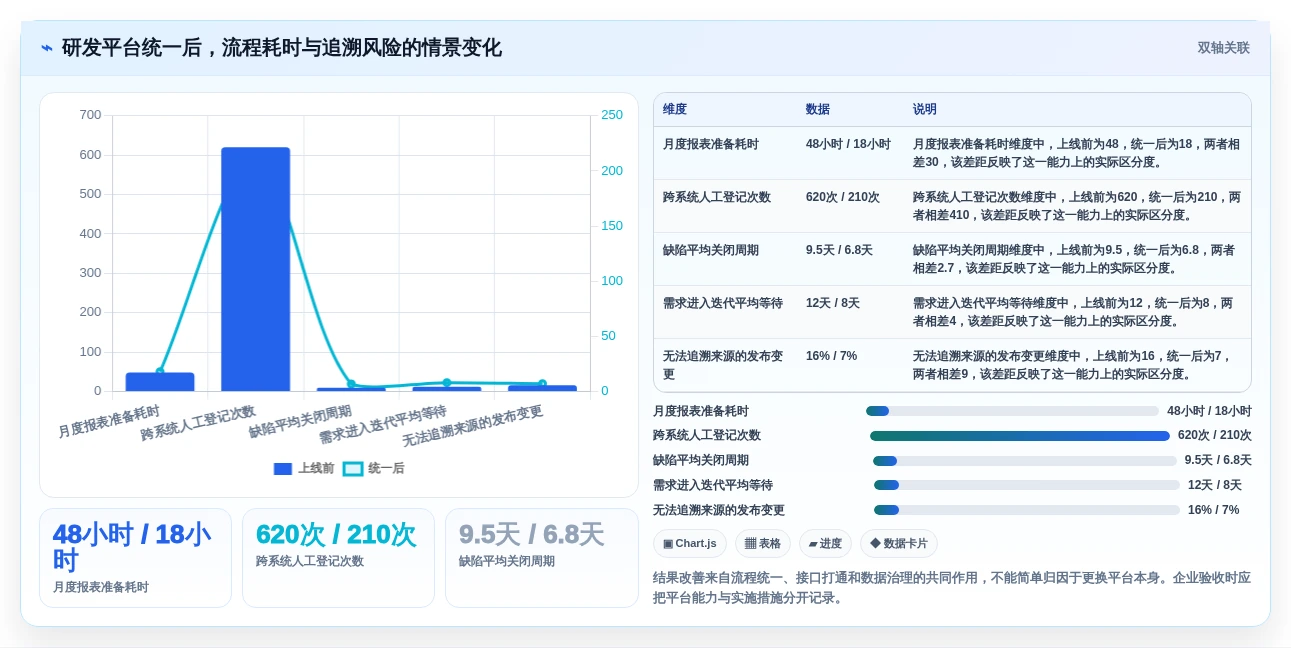Click the 数据 column header
1291x648 pixels.
pyautogui.click(x=818, y=109)
